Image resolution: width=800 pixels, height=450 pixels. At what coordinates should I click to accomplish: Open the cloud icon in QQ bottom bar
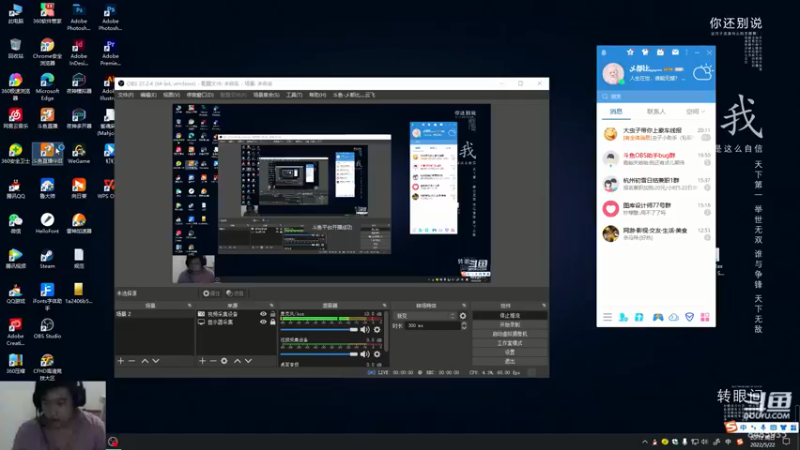[673, 317]
